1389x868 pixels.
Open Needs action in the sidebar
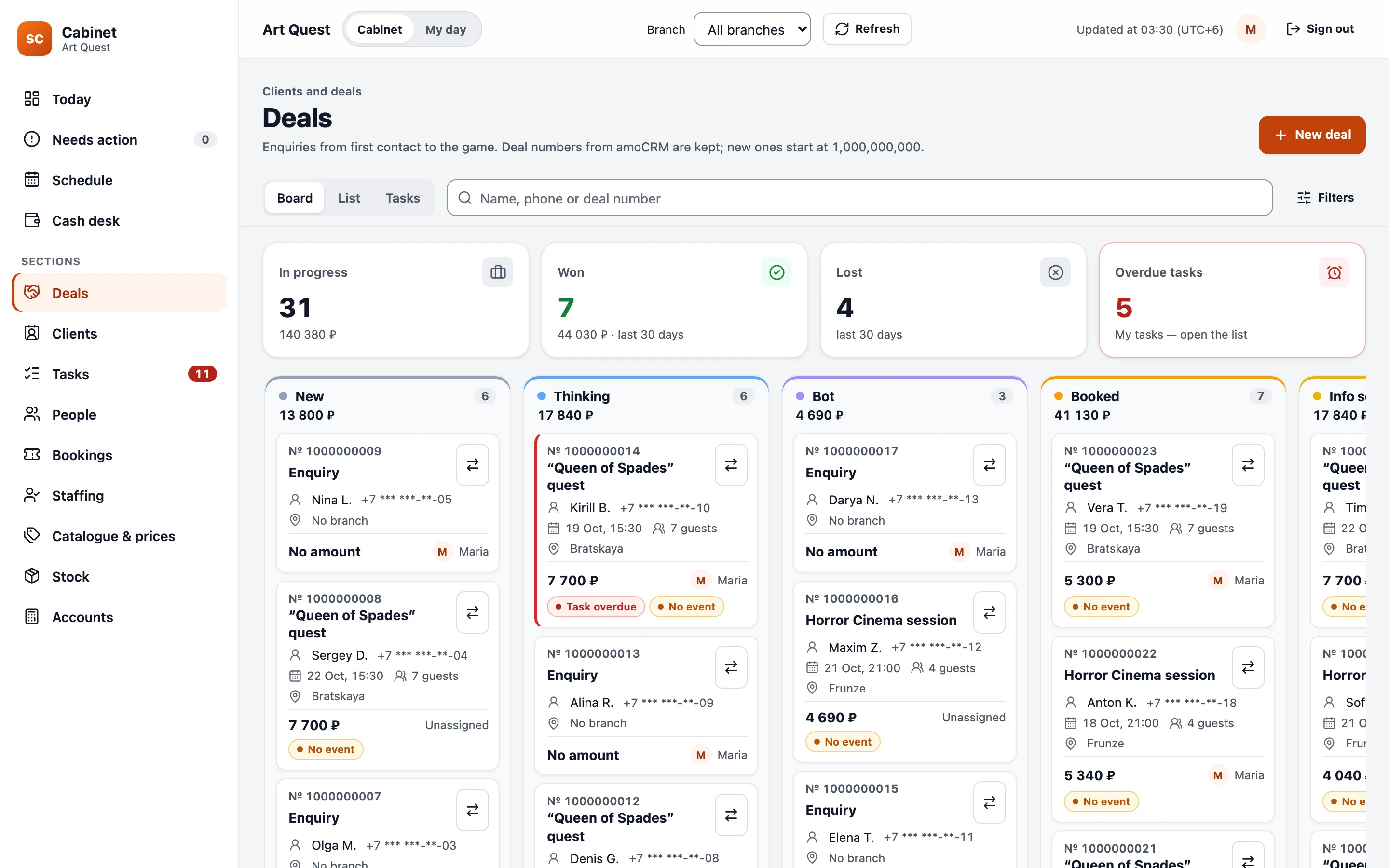pyautogui.click(x=120, y=139)
